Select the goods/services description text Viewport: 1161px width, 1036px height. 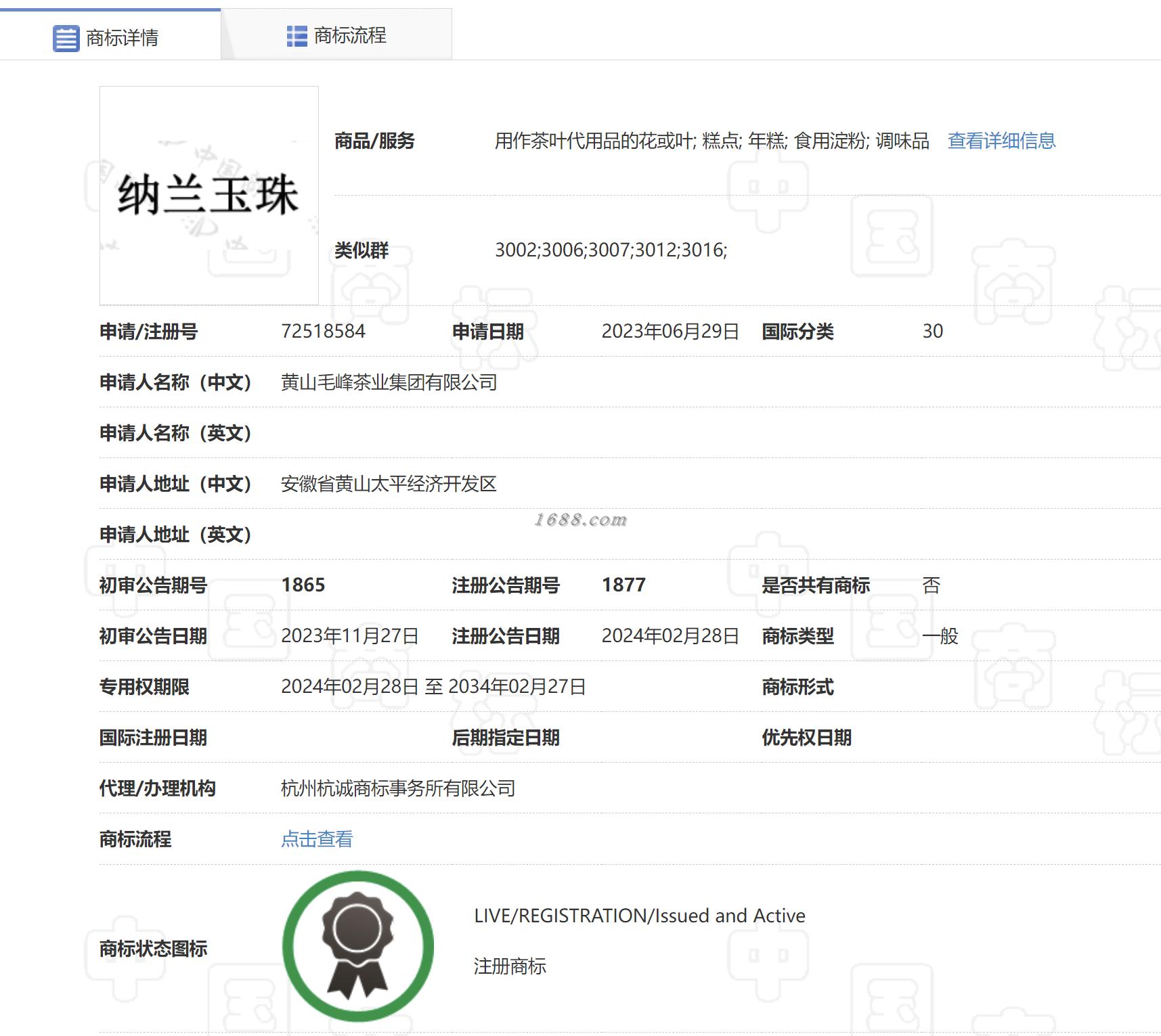coord(712,141)
